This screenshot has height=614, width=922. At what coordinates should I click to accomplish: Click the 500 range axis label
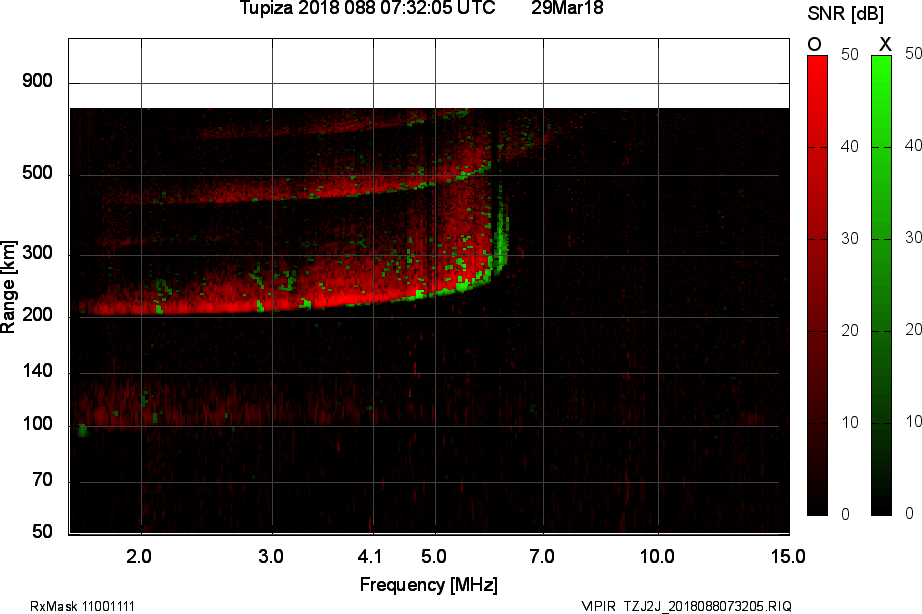coord(37,173)
